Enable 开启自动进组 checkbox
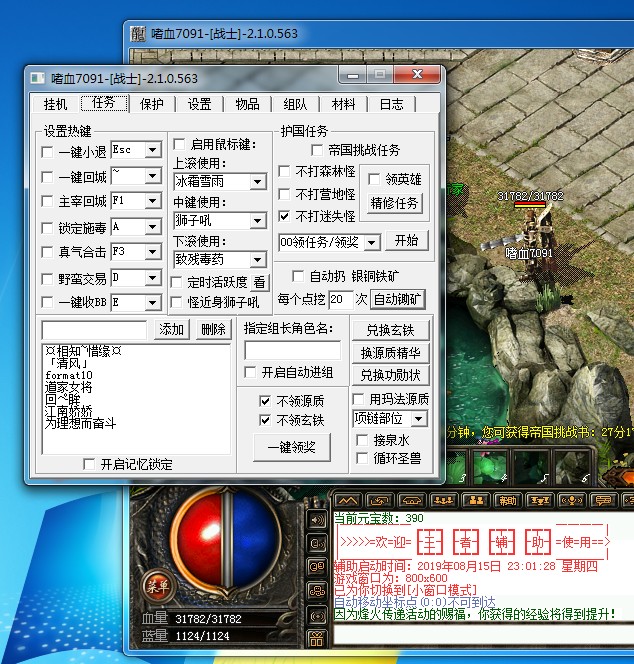The image size is (634, 664). [250, 372]
